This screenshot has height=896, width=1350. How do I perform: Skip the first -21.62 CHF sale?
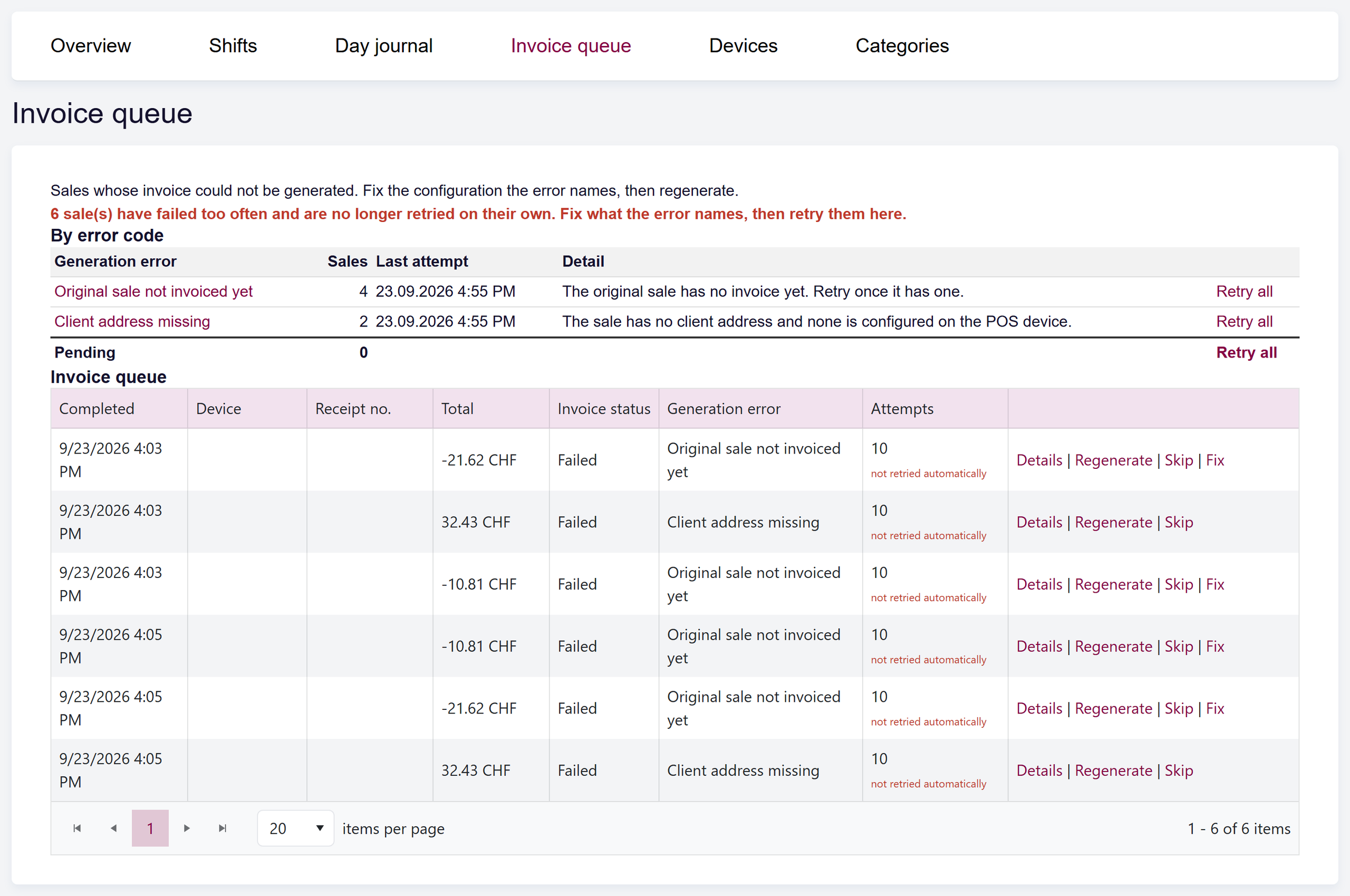click(x=1179, y=460)
